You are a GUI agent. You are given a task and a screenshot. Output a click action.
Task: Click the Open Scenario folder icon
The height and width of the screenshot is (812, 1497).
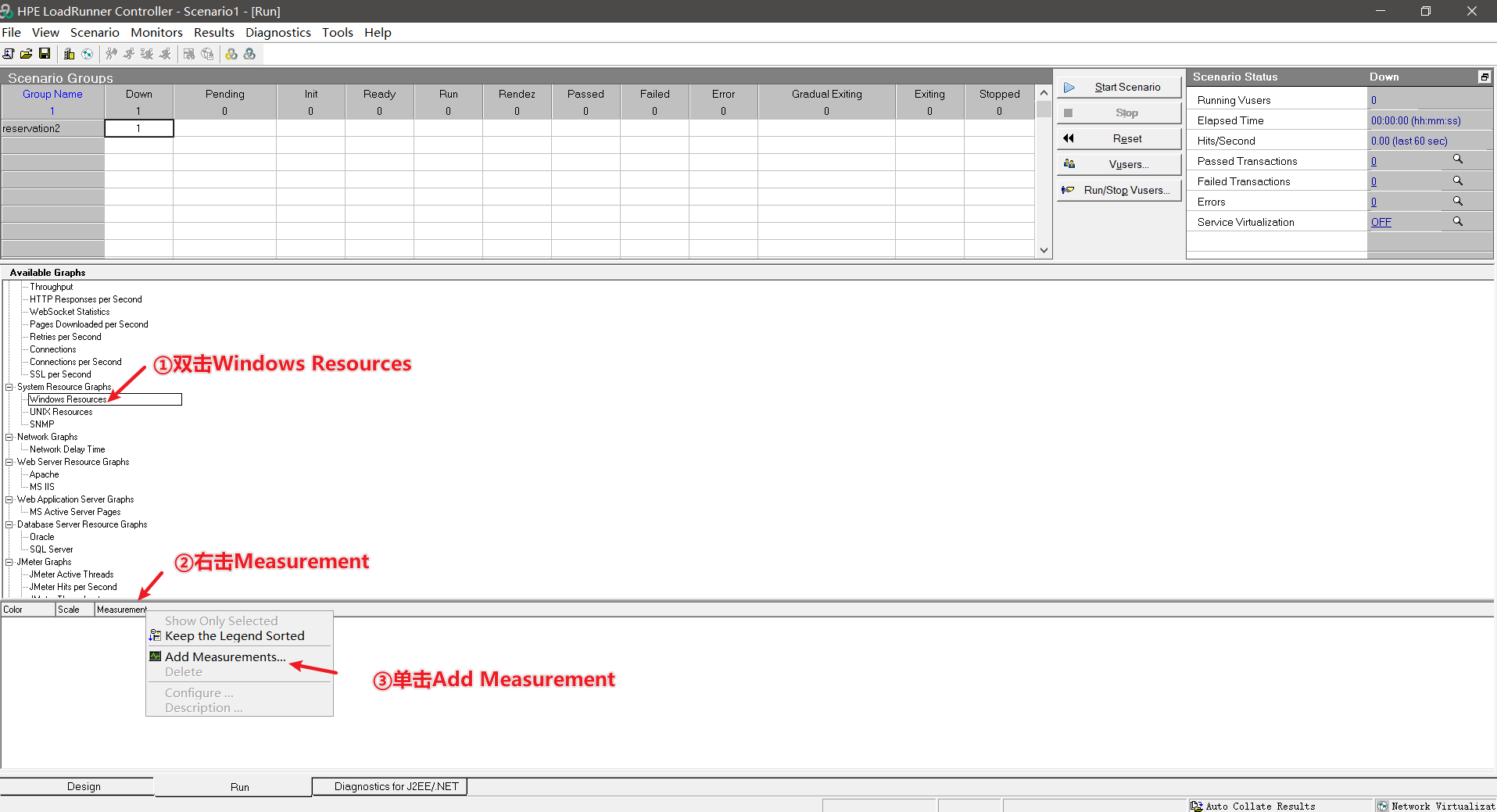coord(26,54)
